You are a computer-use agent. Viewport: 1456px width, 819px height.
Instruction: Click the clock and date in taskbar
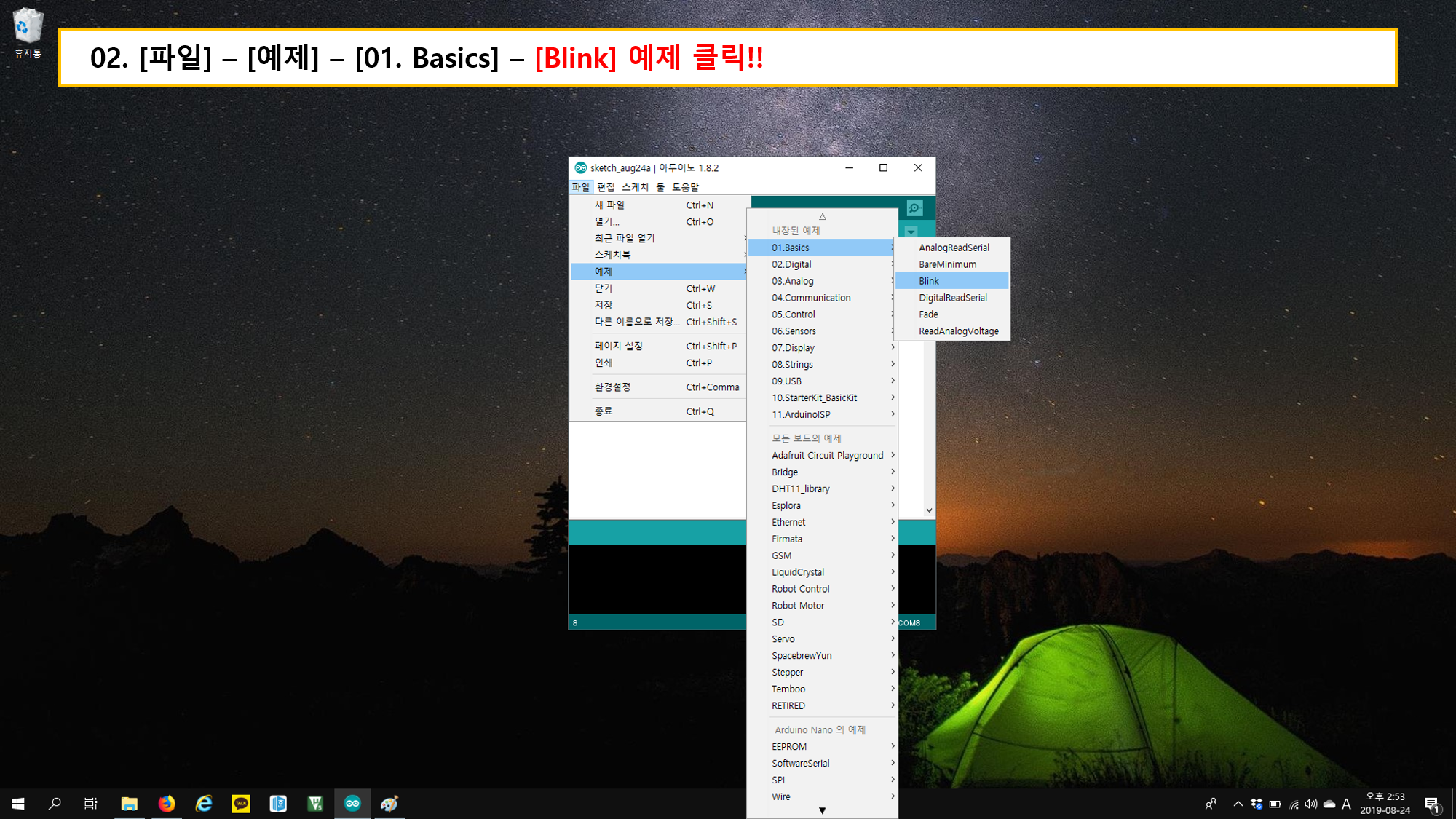coord(1385,804)
